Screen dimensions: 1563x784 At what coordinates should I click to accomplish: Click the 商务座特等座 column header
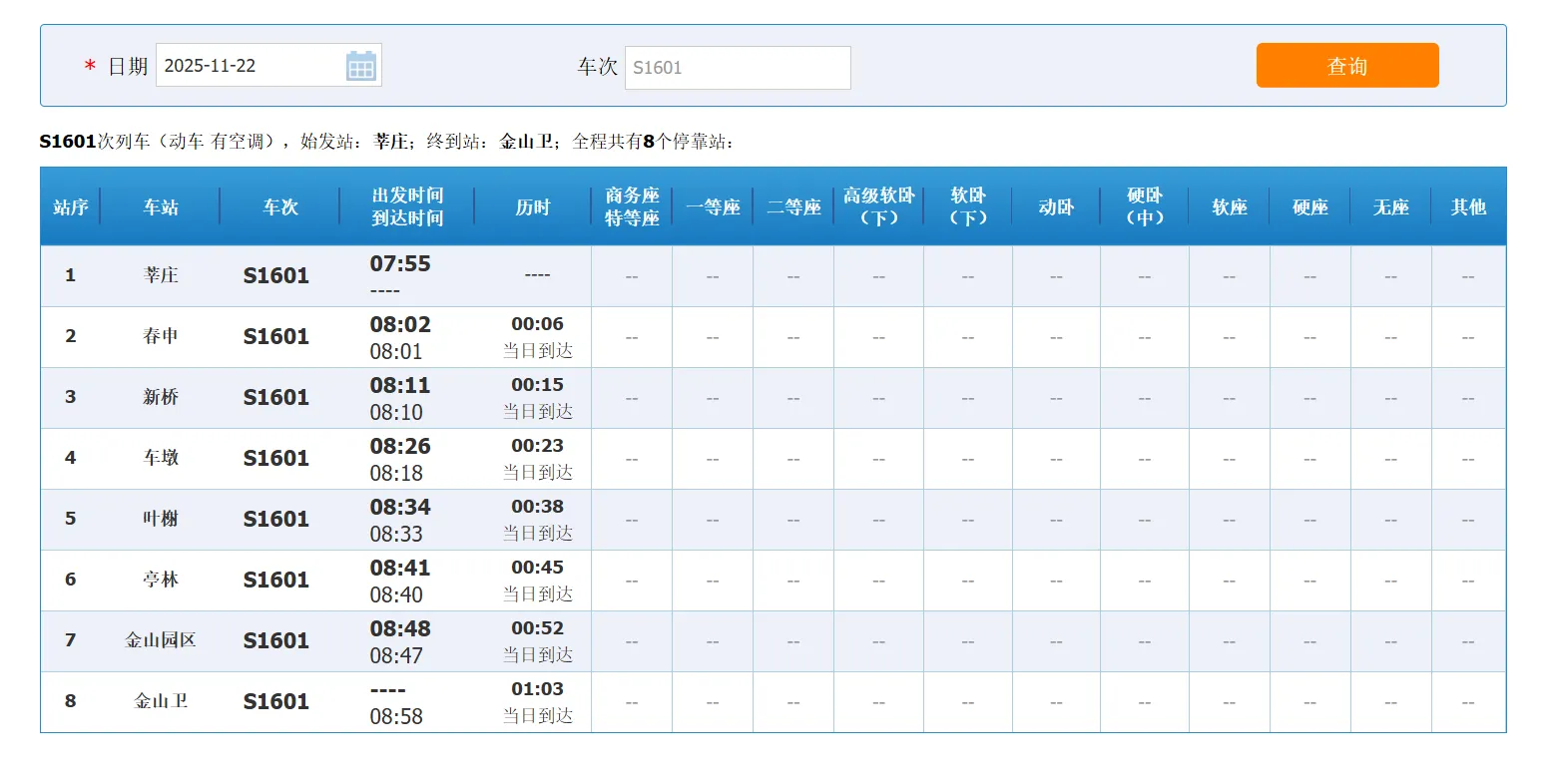(632, 207)
